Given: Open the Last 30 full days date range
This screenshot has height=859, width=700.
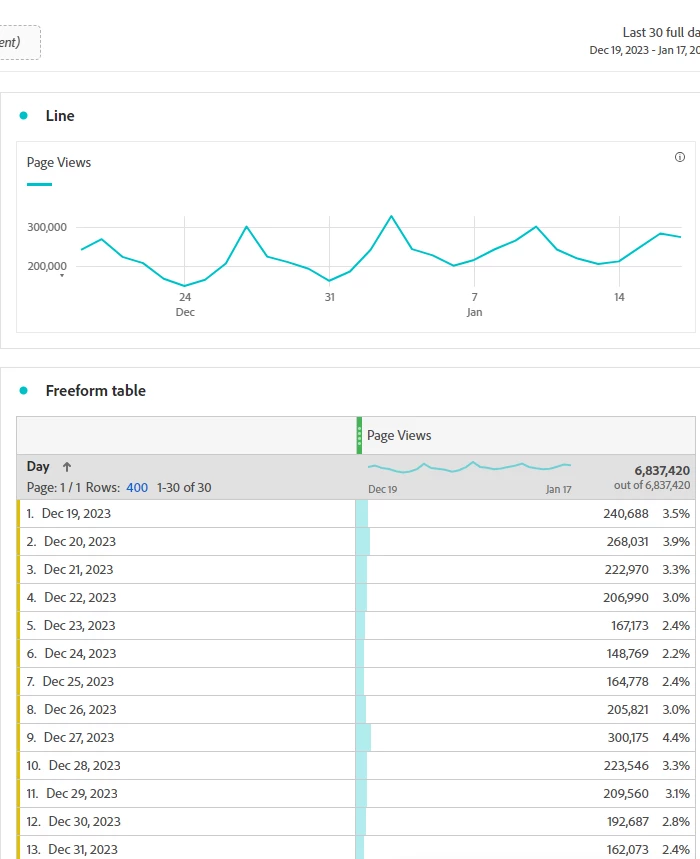Looking at the screenshot, I should 661,33.
